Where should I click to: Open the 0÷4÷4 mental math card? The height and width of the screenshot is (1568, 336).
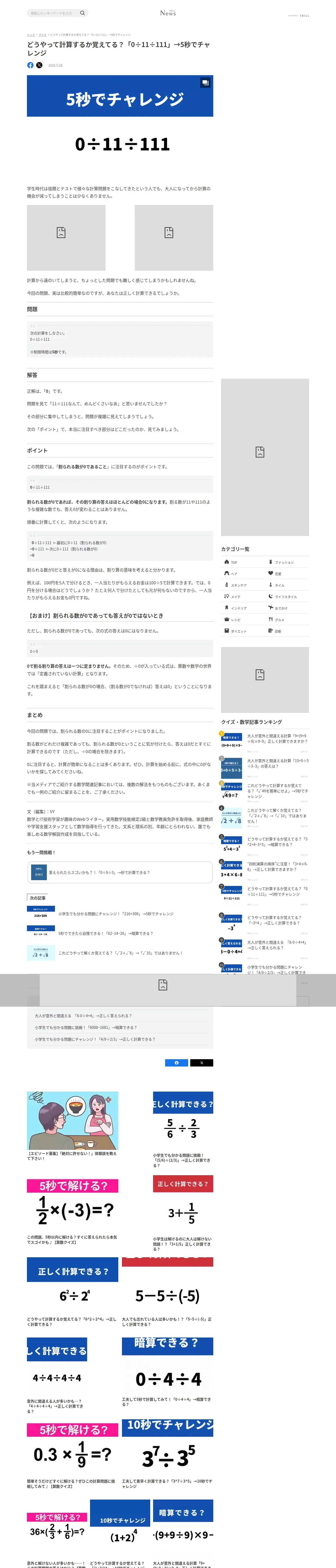pos(168,1371)
